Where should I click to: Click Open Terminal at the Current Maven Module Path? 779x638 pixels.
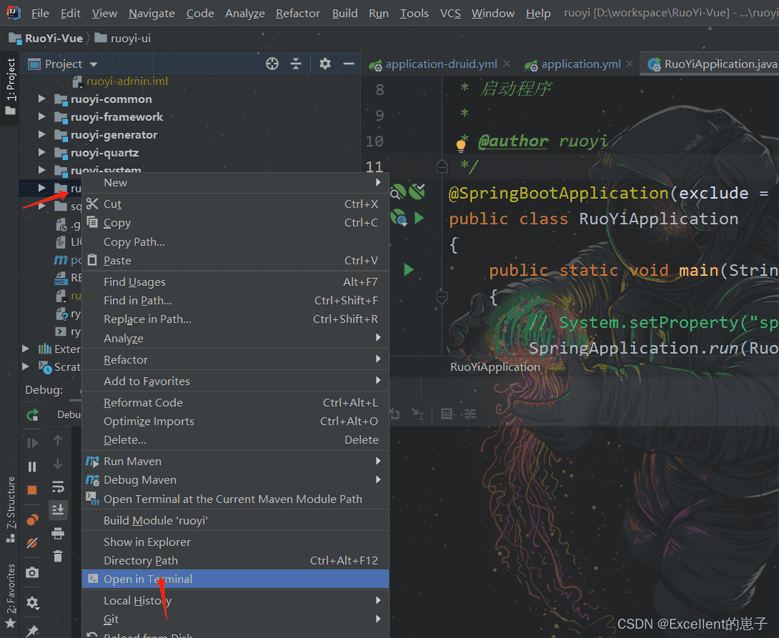(235, 499)
